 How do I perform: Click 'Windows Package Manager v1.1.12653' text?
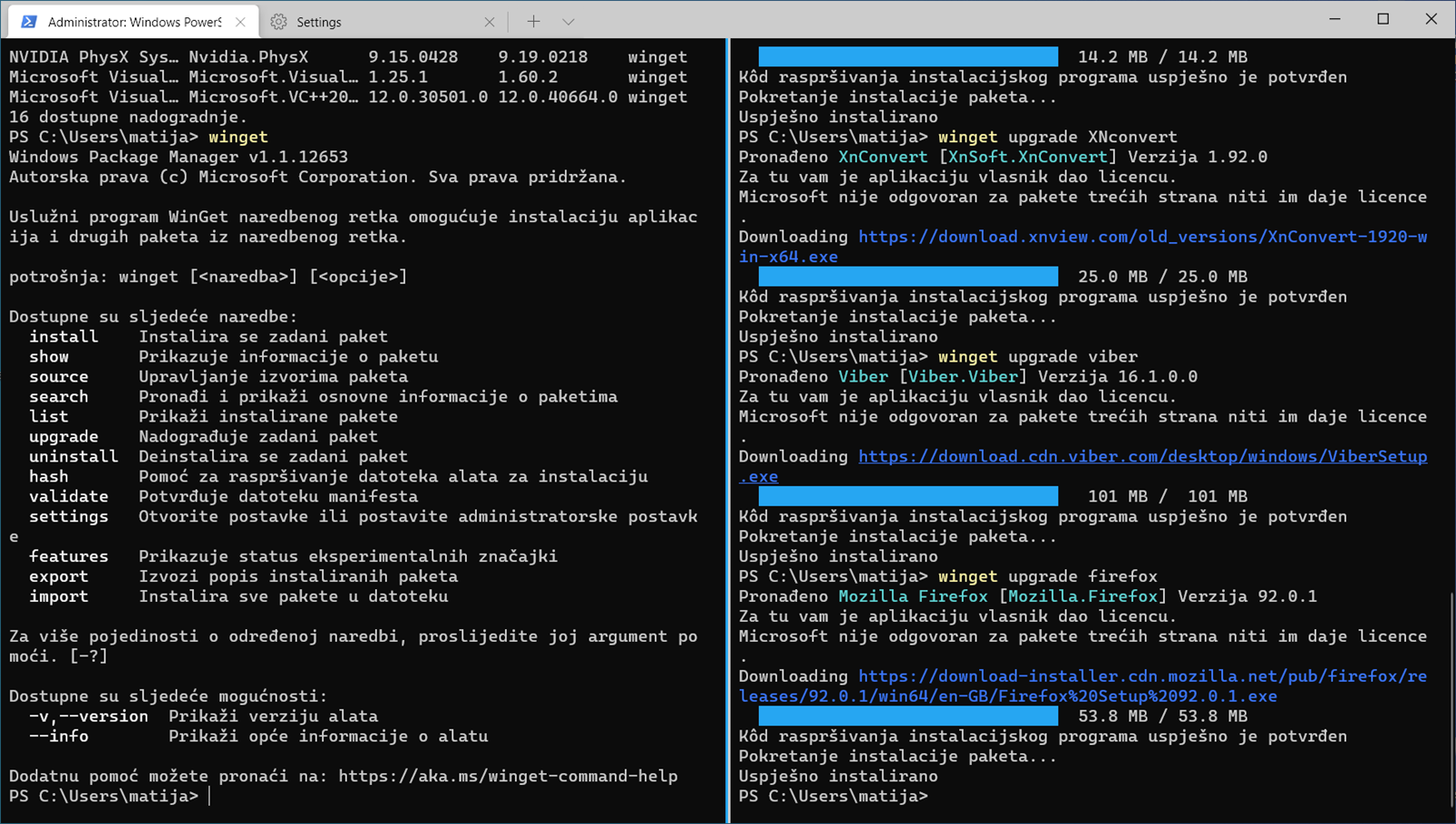point(178,157)
